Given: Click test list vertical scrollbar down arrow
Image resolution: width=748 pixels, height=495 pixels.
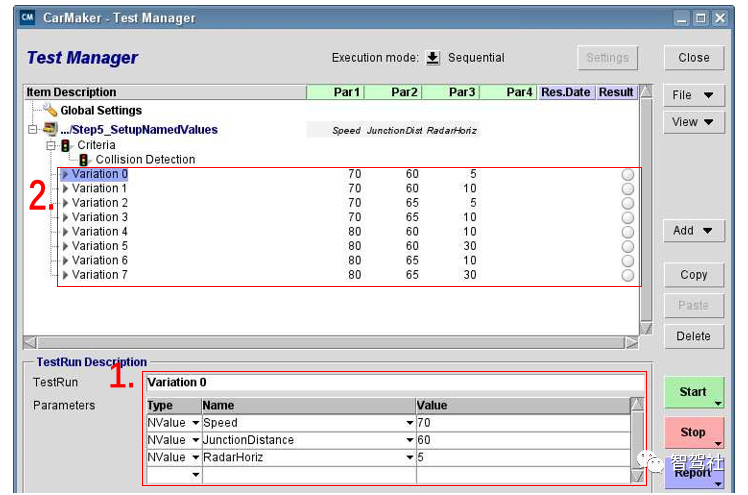Looking at the screenshot, I should click(646, 328).
